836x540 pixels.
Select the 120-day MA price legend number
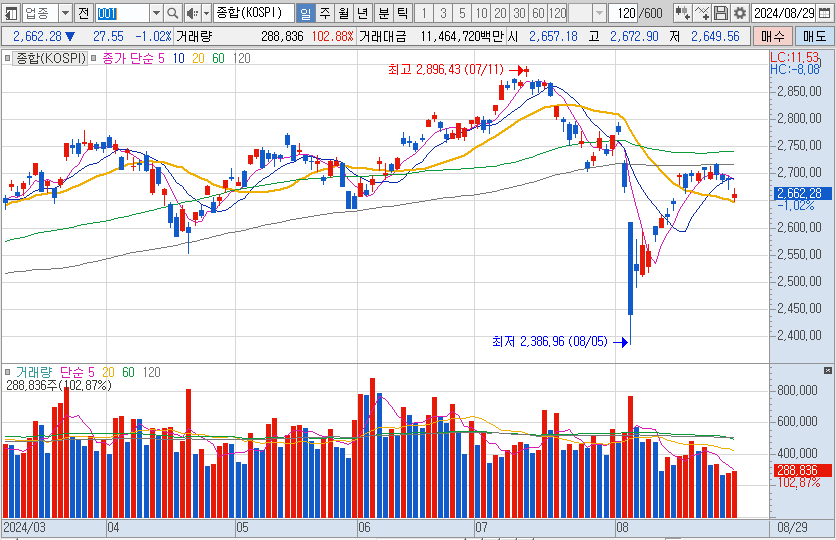[242, 59]
